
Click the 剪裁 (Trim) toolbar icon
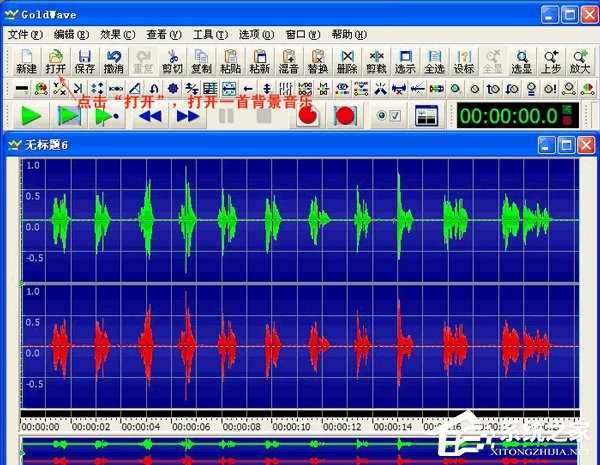tap(376, 61)
